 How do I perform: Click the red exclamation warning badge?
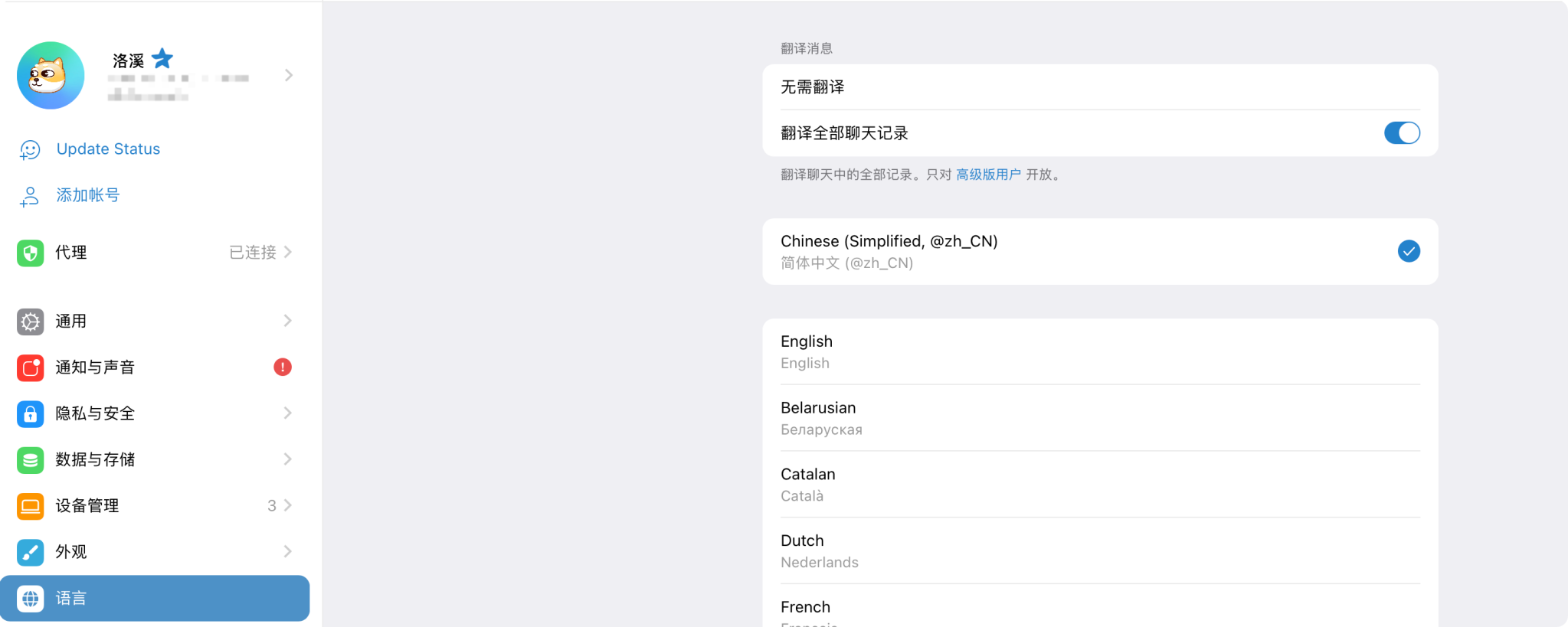click(283, 367)
